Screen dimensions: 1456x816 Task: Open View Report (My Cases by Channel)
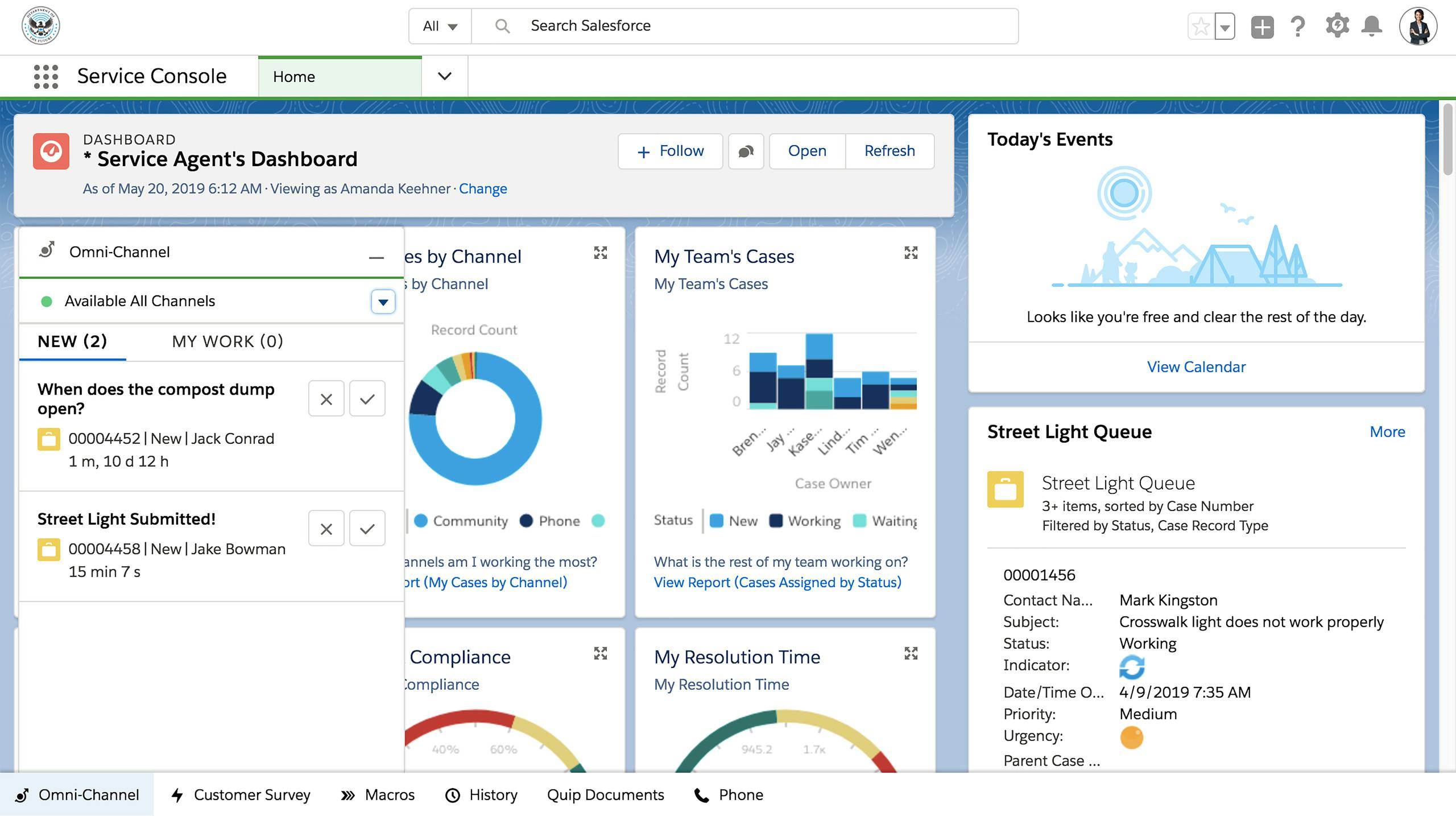(486, 583)
